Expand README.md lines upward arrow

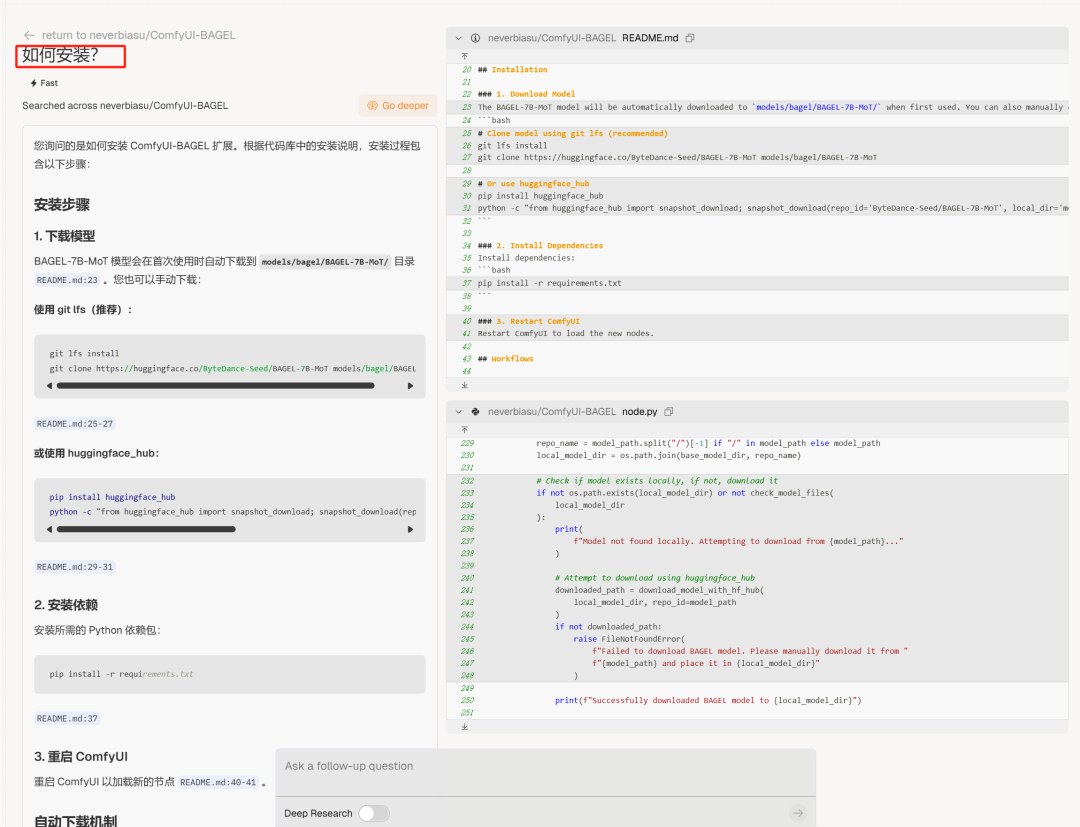tap(464, 56)
